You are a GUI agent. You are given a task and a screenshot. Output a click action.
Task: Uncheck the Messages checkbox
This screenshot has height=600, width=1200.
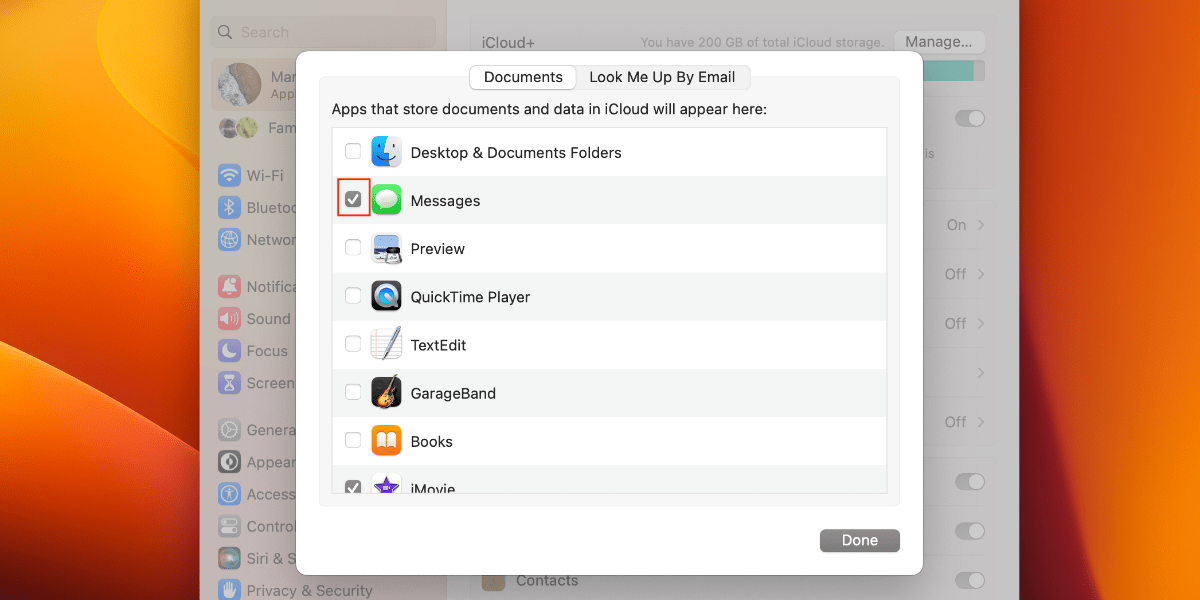(x=353, y=198)
